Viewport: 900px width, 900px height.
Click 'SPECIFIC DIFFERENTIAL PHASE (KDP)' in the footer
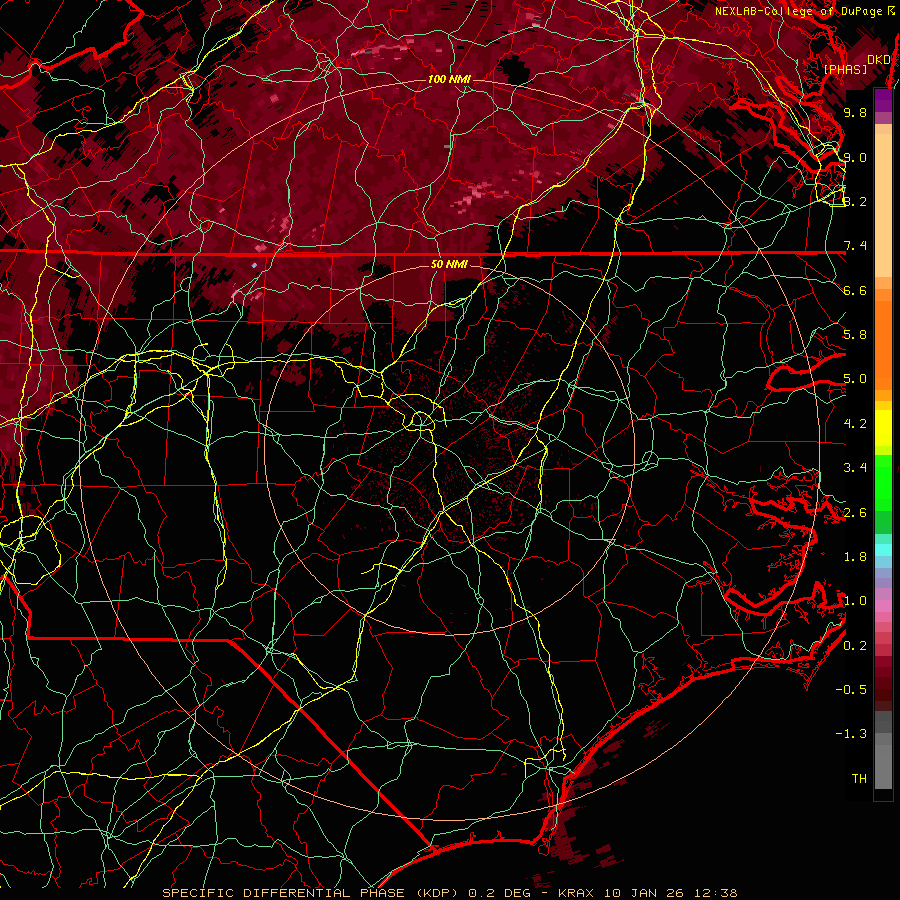(311, 893)
